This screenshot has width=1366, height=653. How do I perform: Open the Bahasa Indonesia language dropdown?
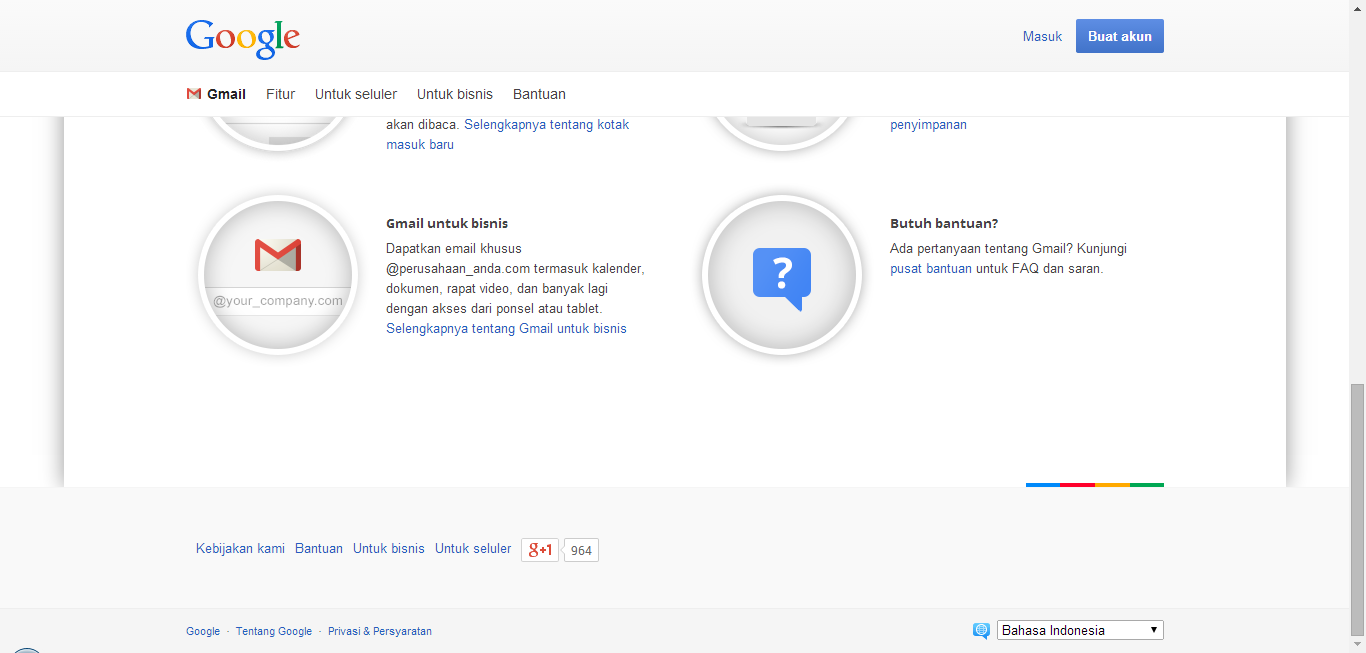pos(1080,630)
